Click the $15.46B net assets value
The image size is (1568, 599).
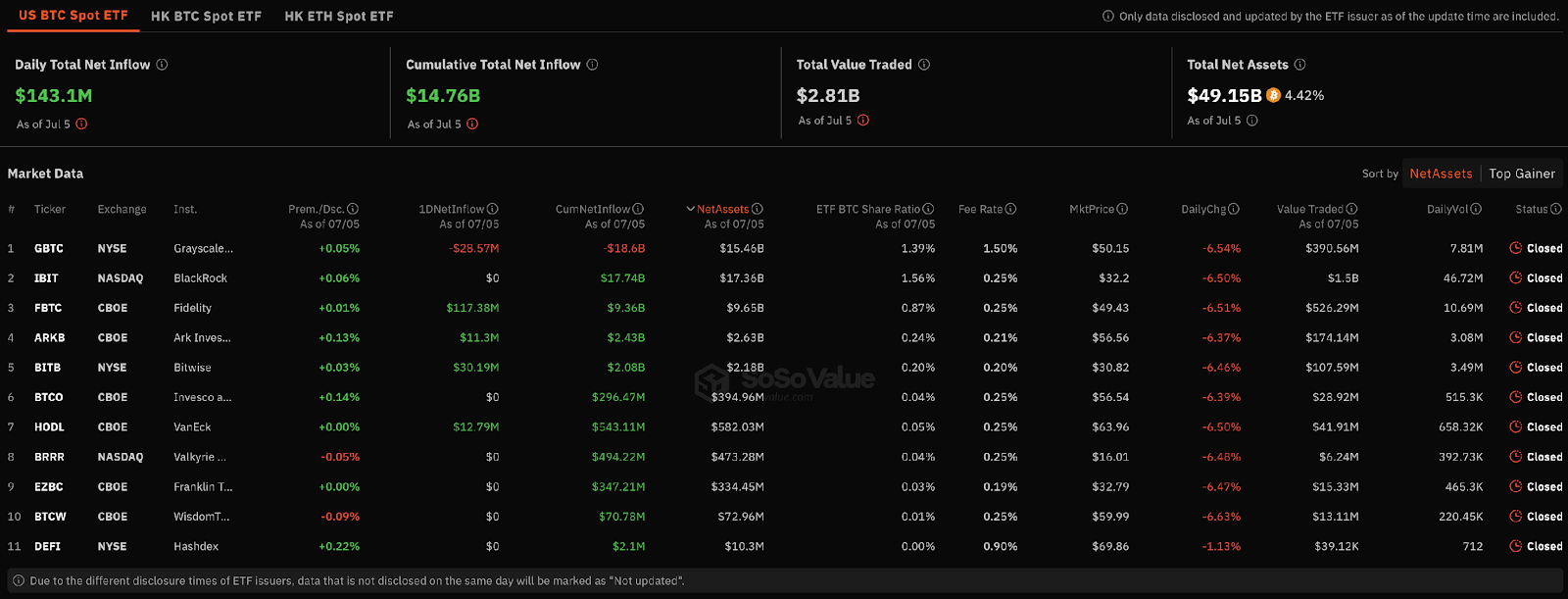coord(742,248)
